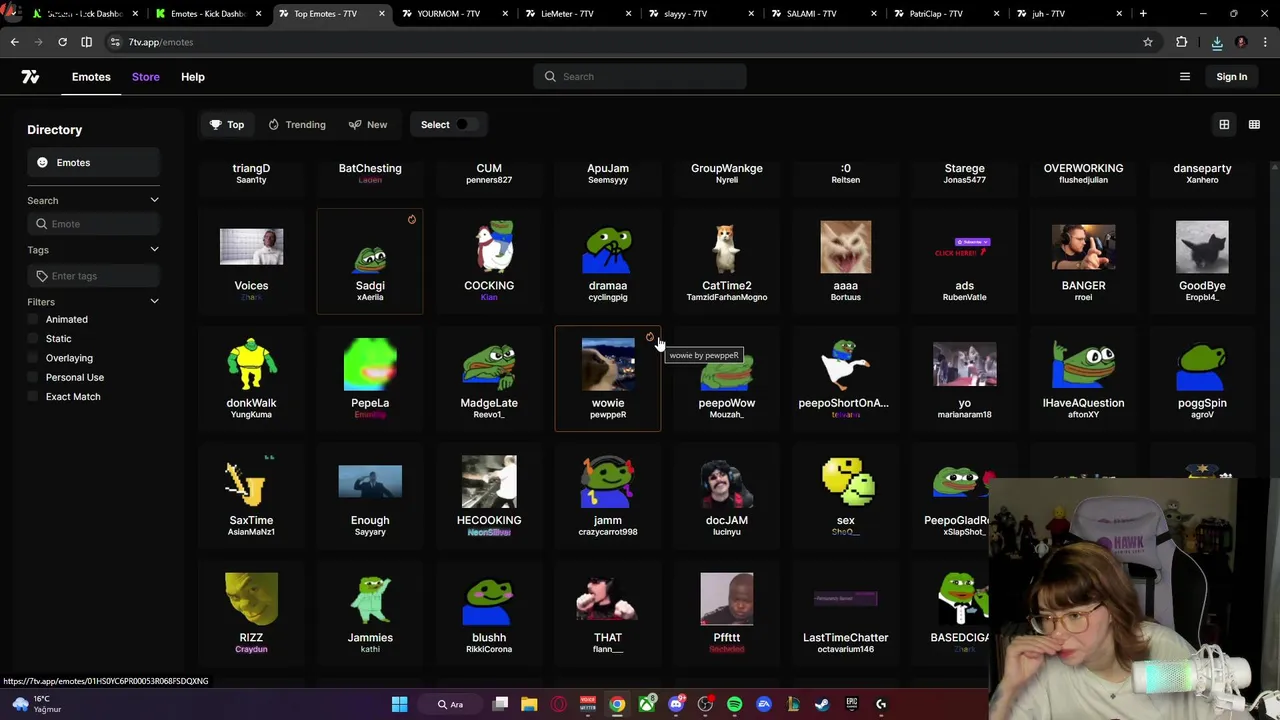Open the danseparty emote name link
The image size is (1280, 720).
click(x=1202, y=168)
